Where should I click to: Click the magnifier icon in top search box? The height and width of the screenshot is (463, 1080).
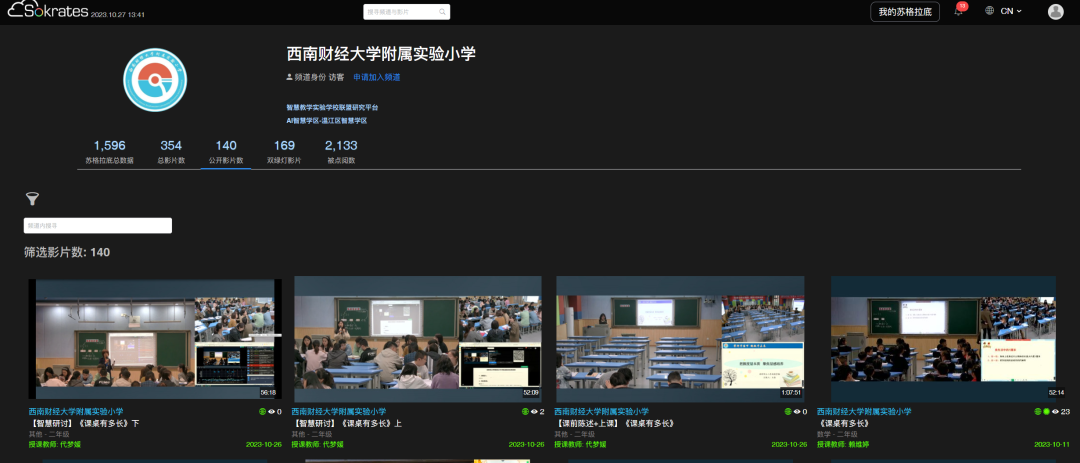[x=441, y=12]
